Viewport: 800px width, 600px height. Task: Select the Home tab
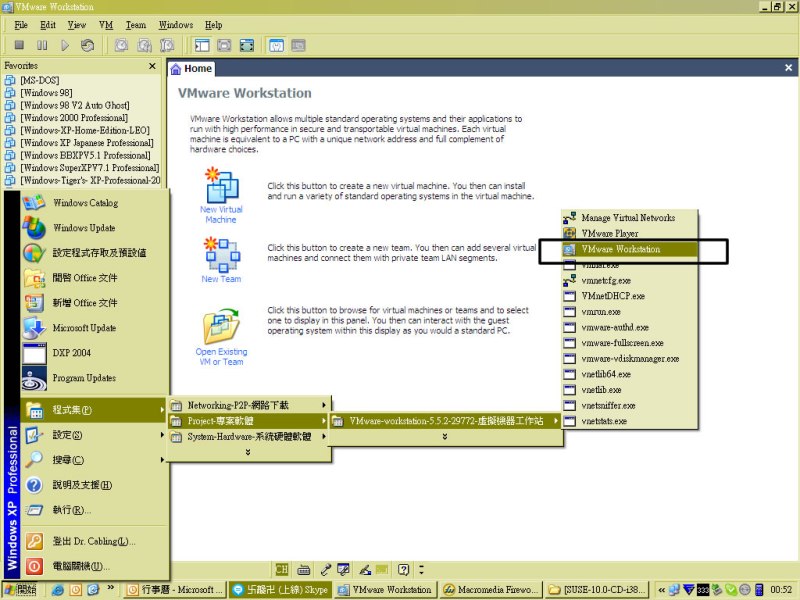pos(191,68)
